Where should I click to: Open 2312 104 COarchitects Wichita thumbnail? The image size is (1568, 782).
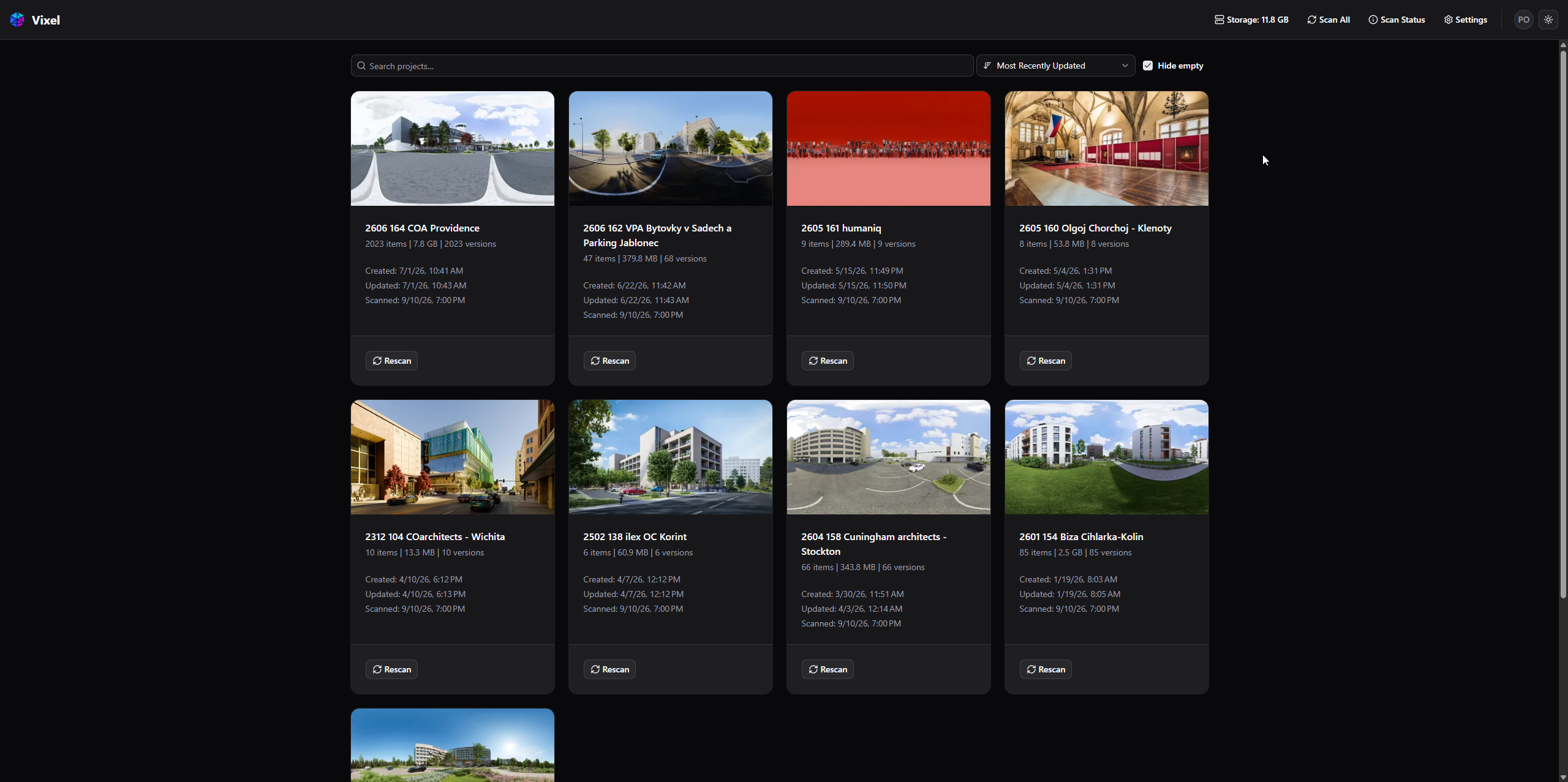[x=453, y=457]
